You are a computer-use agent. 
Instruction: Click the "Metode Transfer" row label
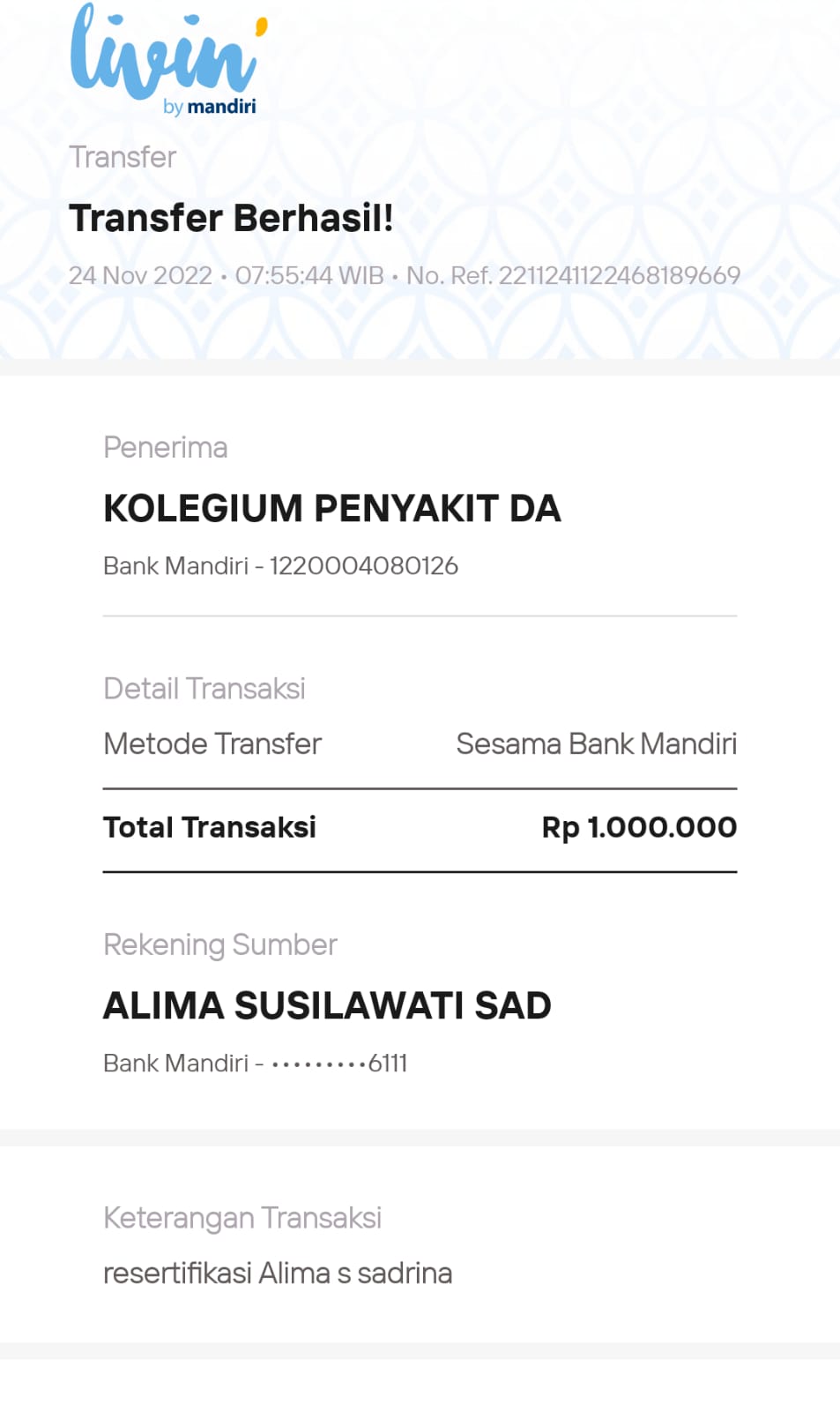[212, 744]
